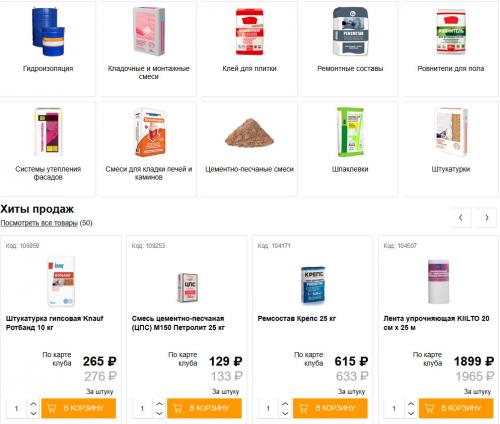Add ЦПС М150 Петролит to cart
This screenshot has height=424, width=500.
point(204,408)
